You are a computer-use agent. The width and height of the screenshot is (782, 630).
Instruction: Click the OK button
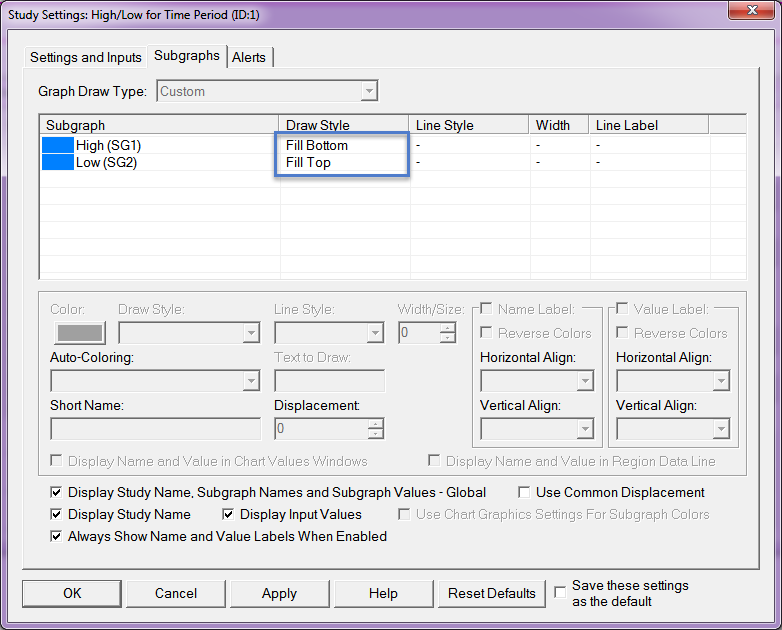click(72, 593)
